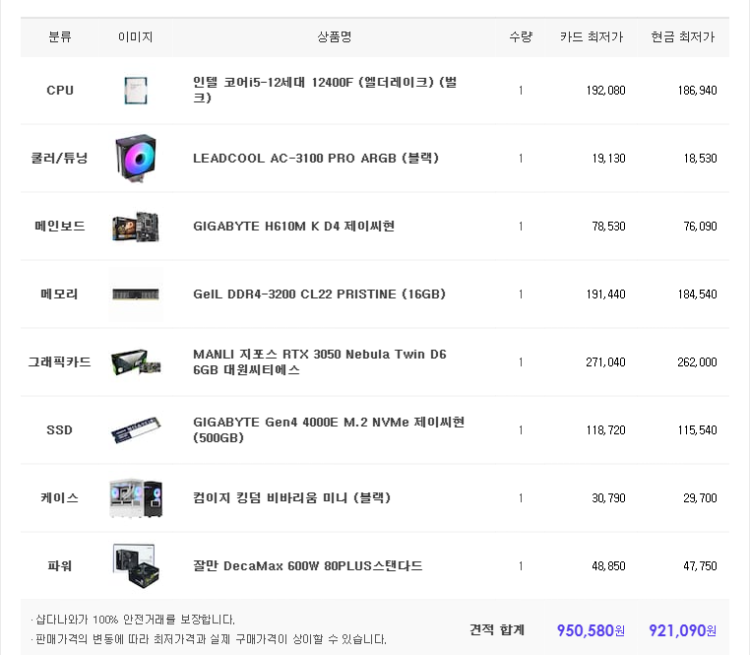
Task: Open GIGABYTE H610M K D4 제이씨현 link
Action: (293, 226)
